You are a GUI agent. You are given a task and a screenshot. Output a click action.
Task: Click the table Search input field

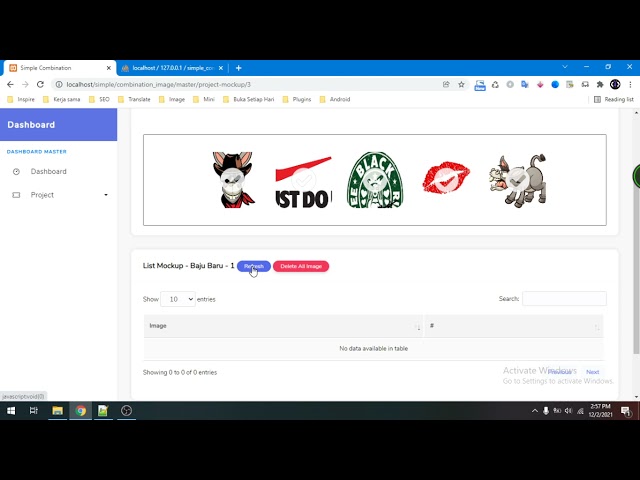(x=564, y=299)
